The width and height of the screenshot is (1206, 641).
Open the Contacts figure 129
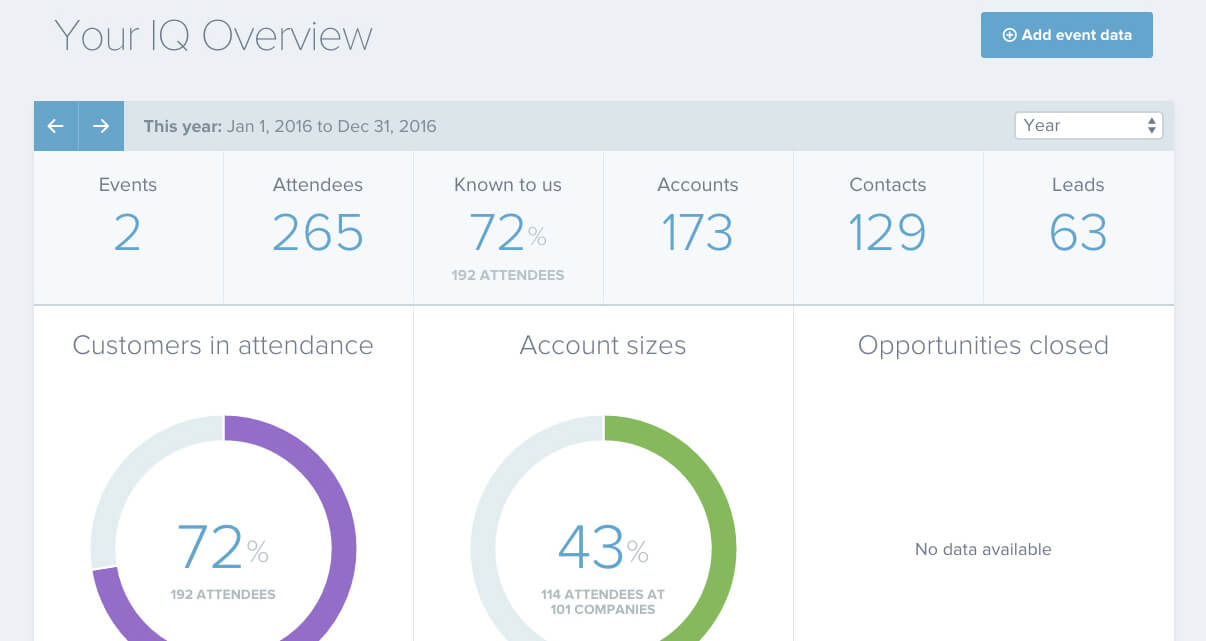coord(887,233)
